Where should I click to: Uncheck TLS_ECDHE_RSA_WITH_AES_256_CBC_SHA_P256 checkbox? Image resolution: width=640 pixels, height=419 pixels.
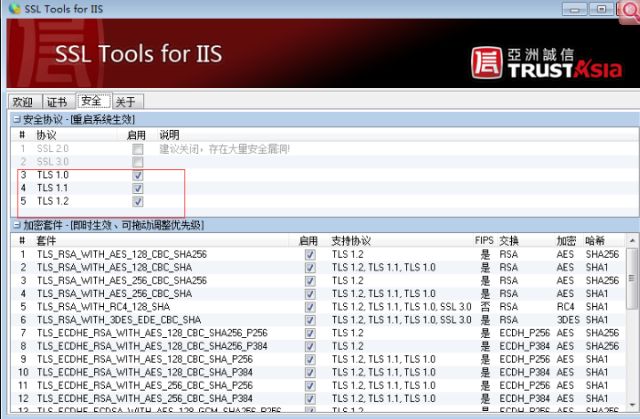[310, 385]
